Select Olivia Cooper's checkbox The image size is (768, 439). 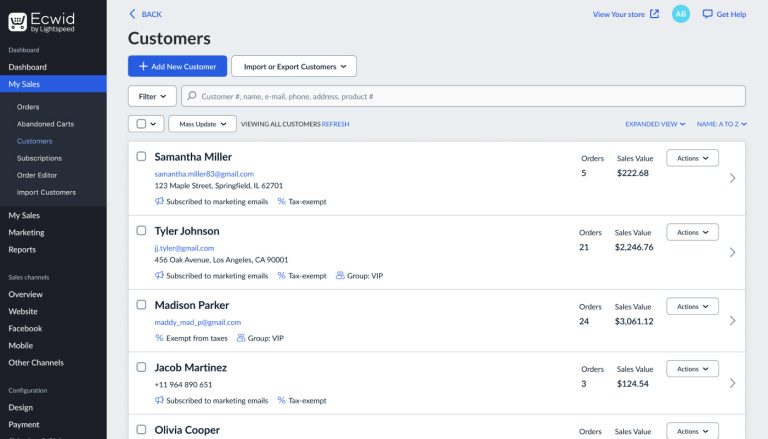(141, 429)
